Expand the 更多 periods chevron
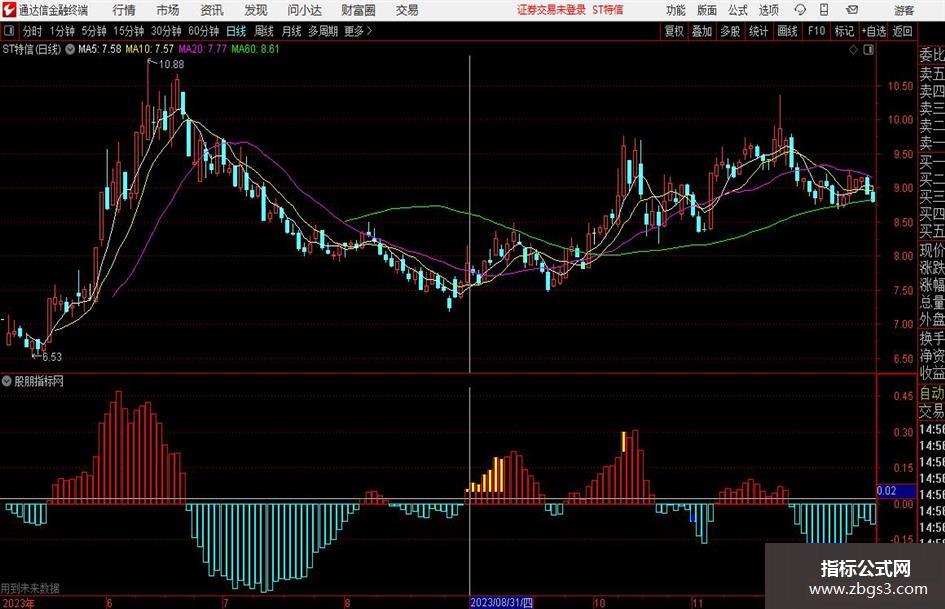 tap(359, 31)
